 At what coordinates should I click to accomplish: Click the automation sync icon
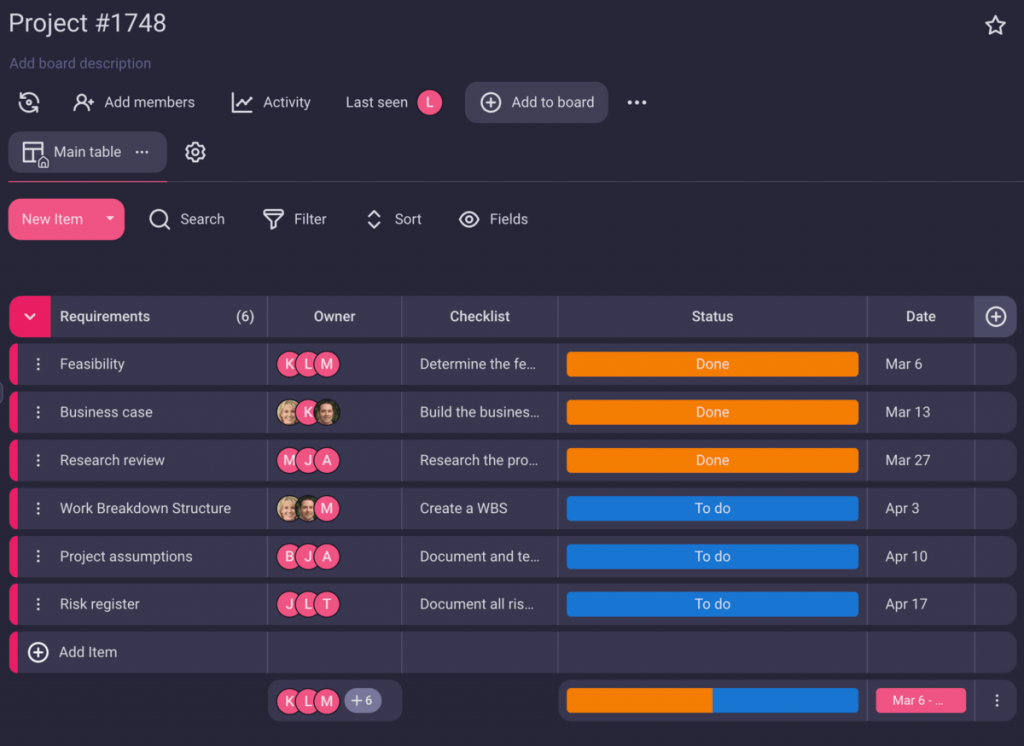pos(29,102)
